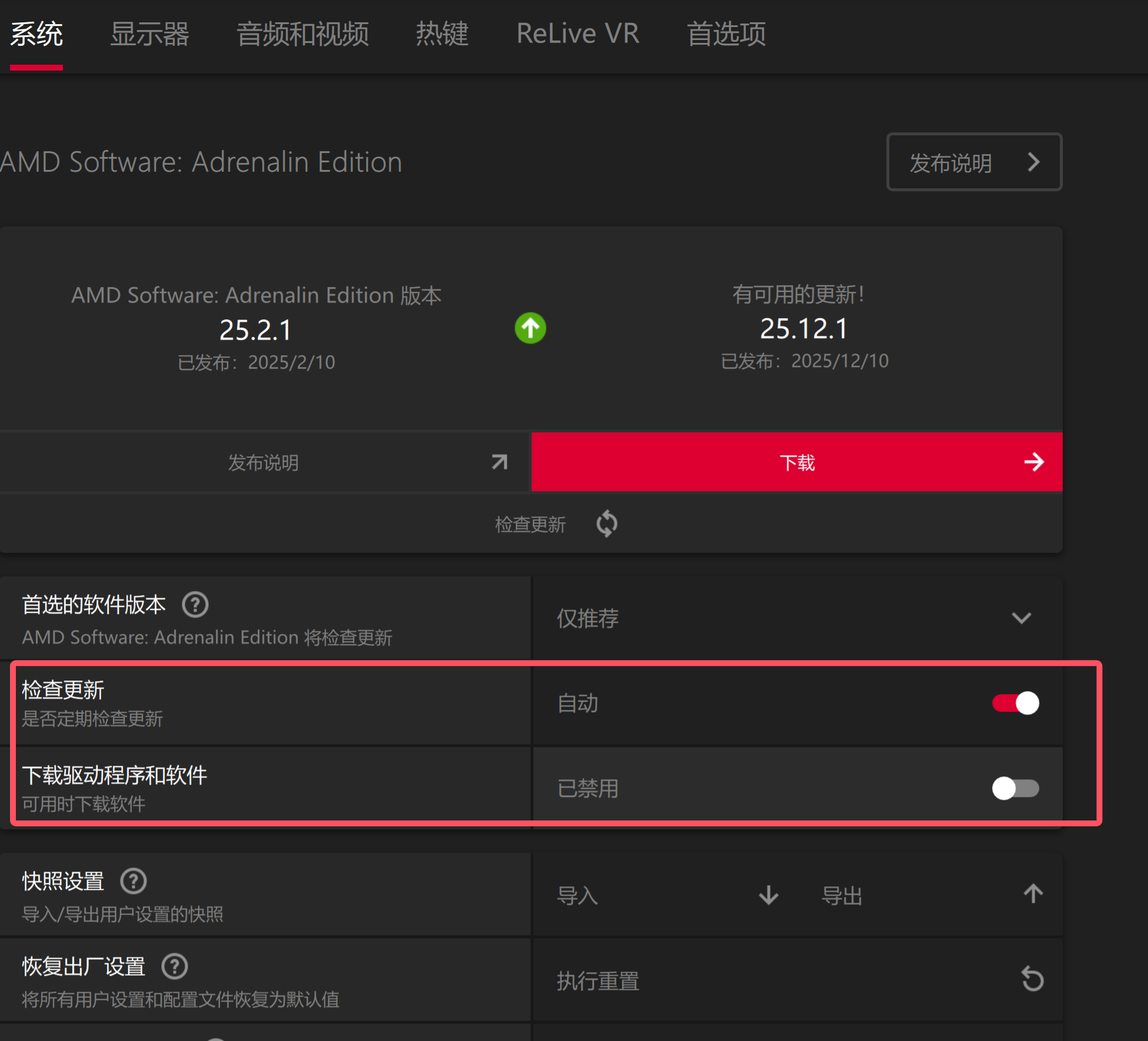1148x1041 pixels.
Task: Click the 首选的软件版本 label
Action: [x=94, y=605]
